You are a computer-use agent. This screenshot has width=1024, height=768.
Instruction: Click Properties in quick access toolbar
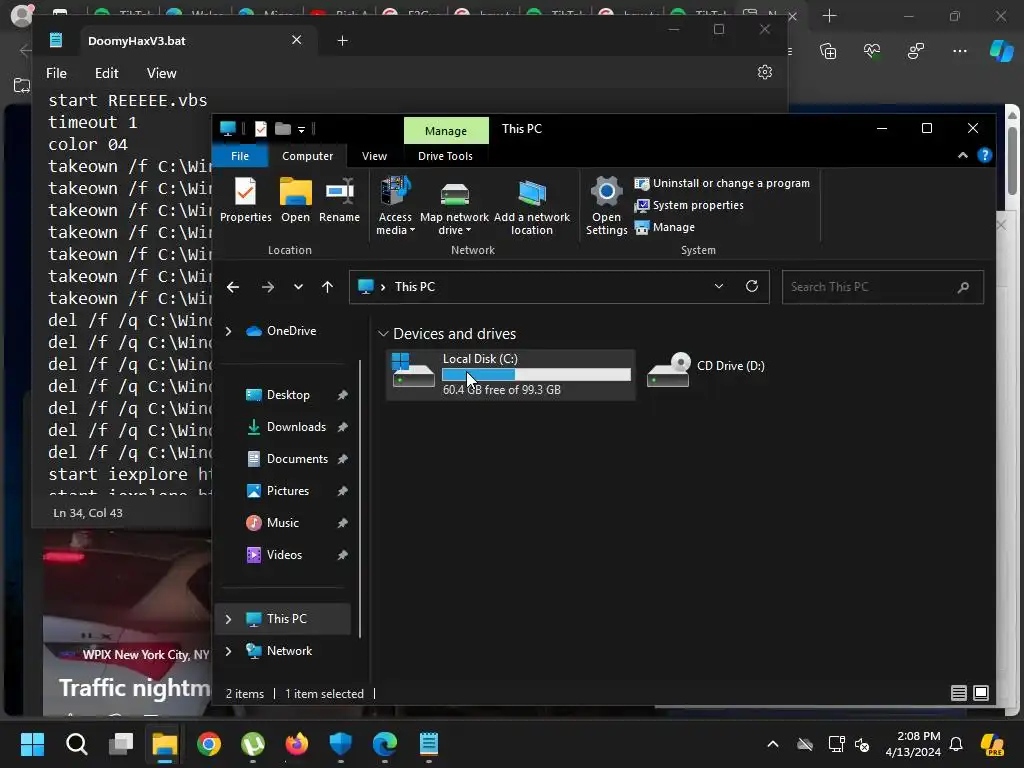pos(261,129)
